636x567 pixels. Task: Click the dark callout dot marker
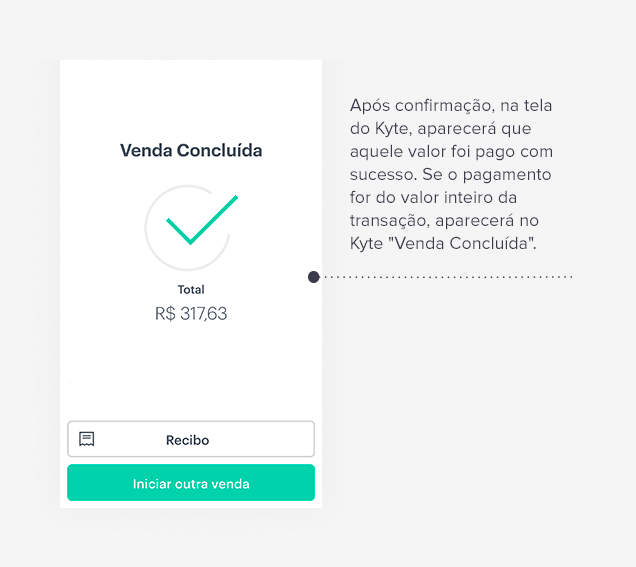[x=314, y=277]
